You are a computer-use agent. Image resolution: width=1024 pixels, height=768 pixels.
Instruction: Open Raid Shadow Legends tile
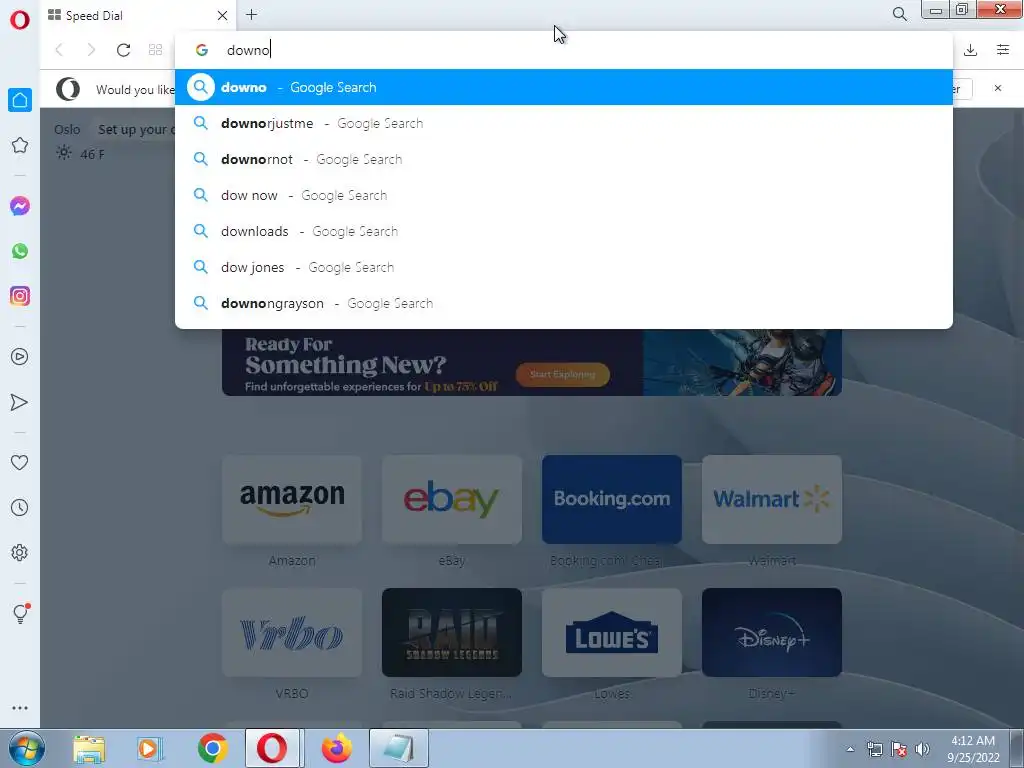click(x=452, y=632)
